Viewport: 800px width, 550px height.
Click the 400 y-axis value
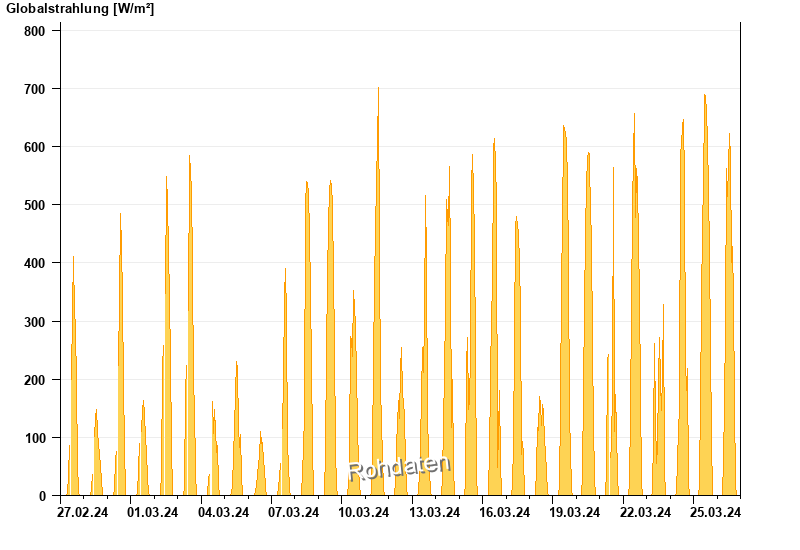[x=35, y=263]
